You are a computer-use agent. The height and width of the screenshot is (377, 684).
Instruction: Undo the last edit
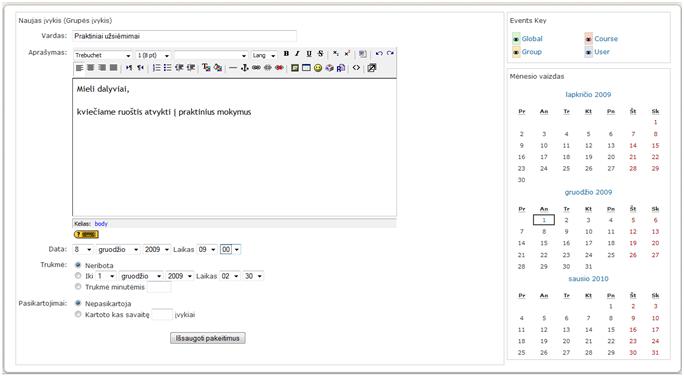pos(379,54)
